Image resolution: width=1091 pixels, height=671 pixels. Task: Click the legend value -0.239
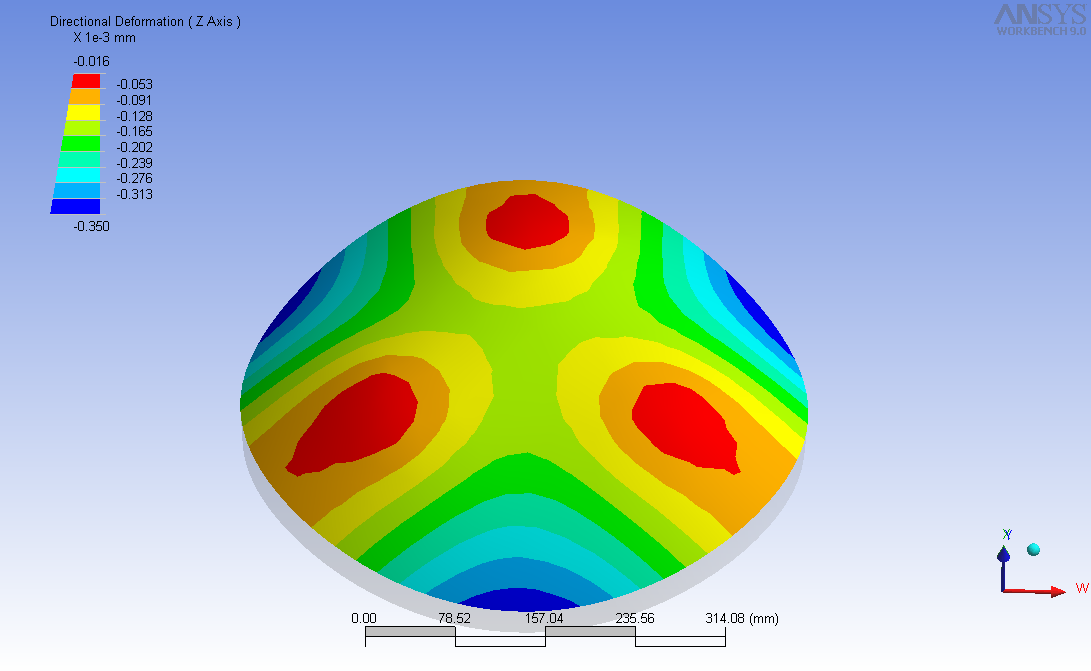(134, 163)
